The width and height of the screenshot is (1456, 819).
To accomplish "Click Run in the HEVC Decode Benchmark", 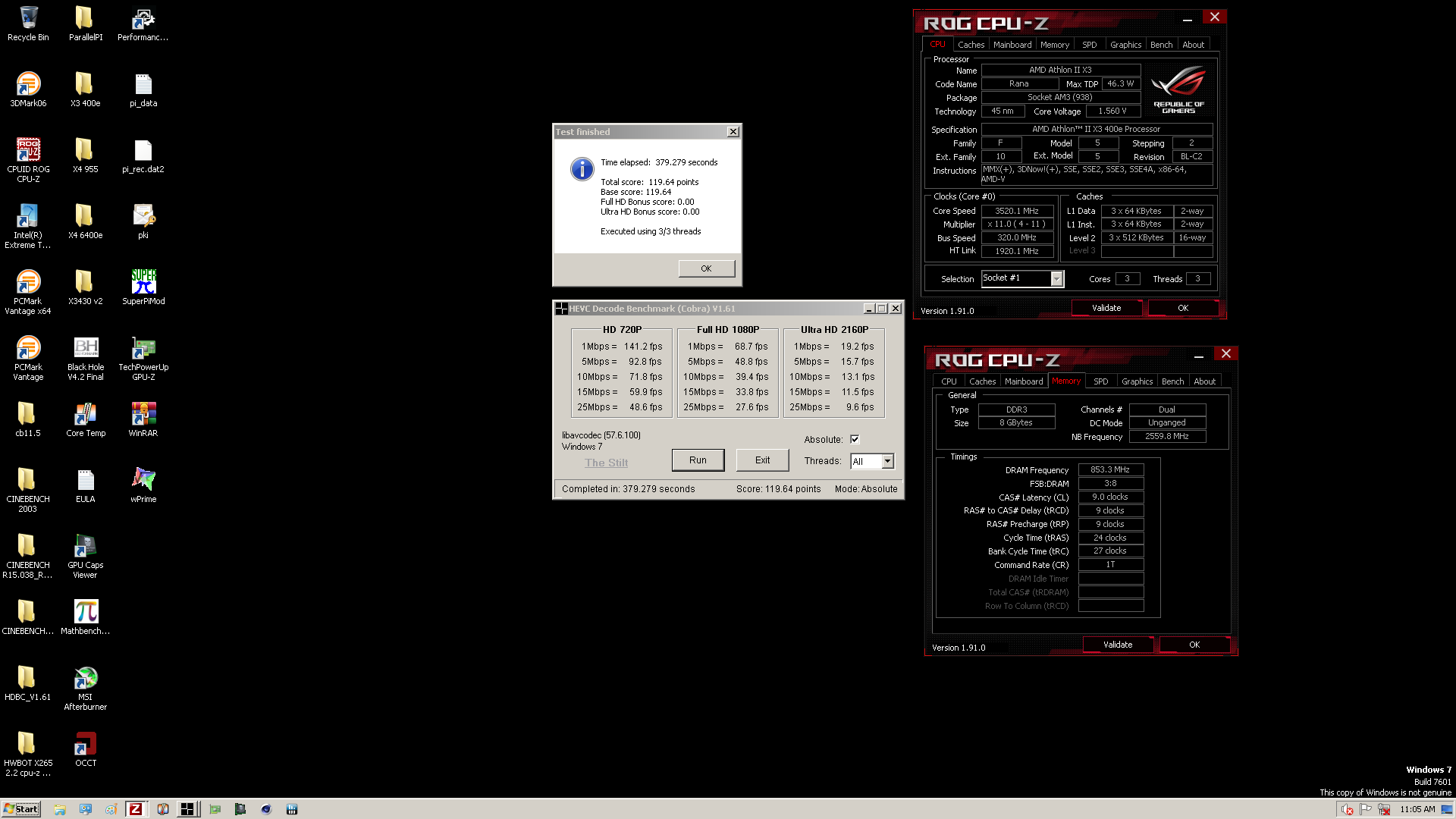I will click(698, 460).
